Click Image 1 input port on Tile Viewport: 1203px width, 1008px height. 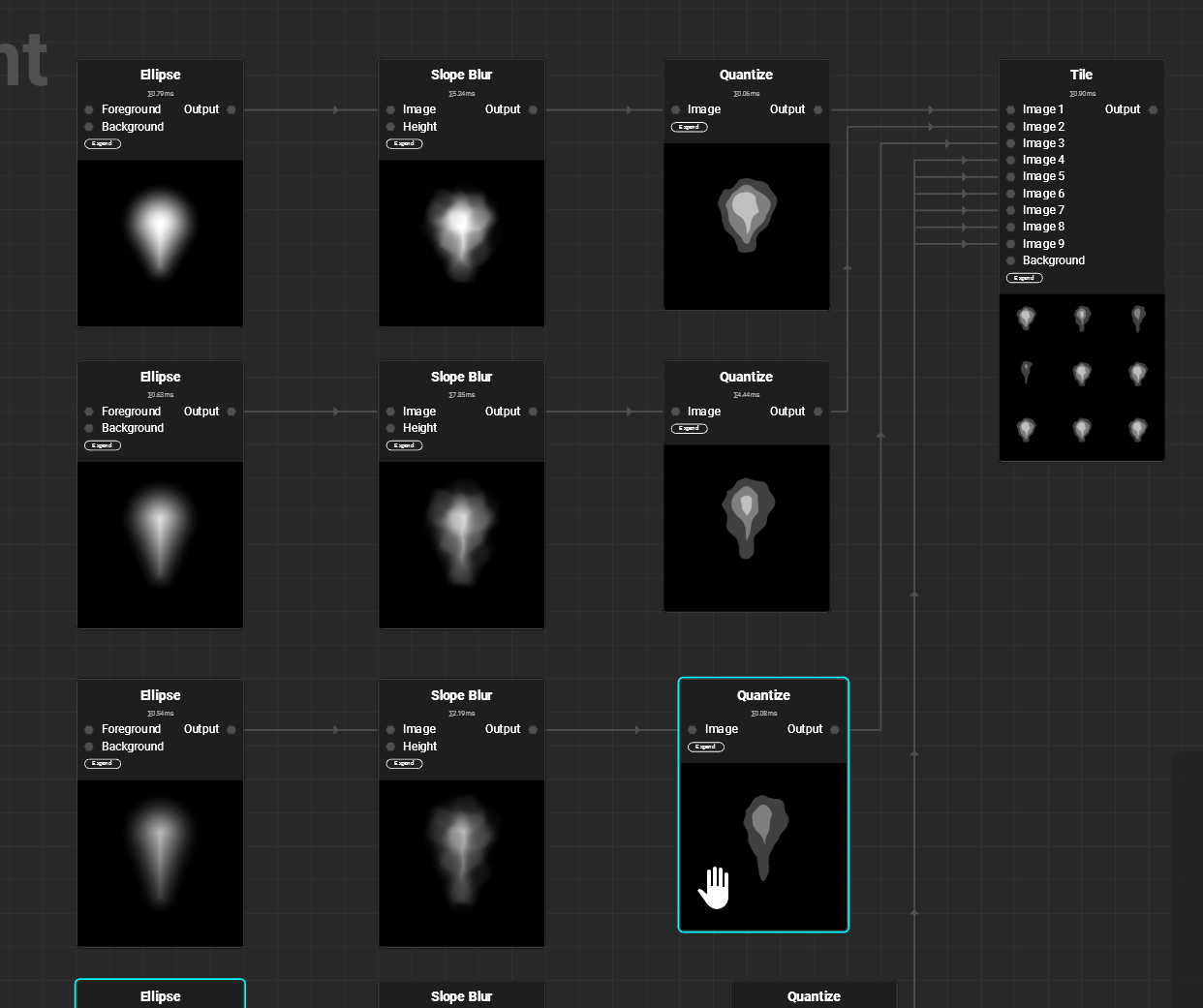tap(1010, 110)
